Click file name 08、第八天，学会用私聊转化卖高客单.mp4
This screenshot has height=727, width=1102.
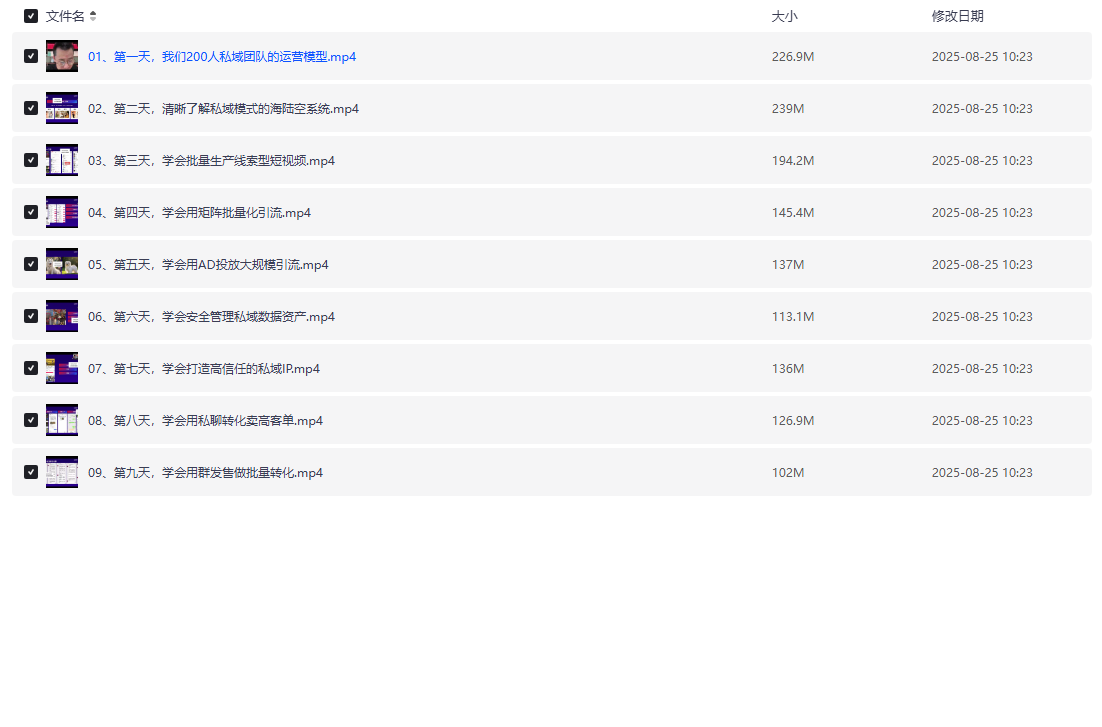point(205,421)
